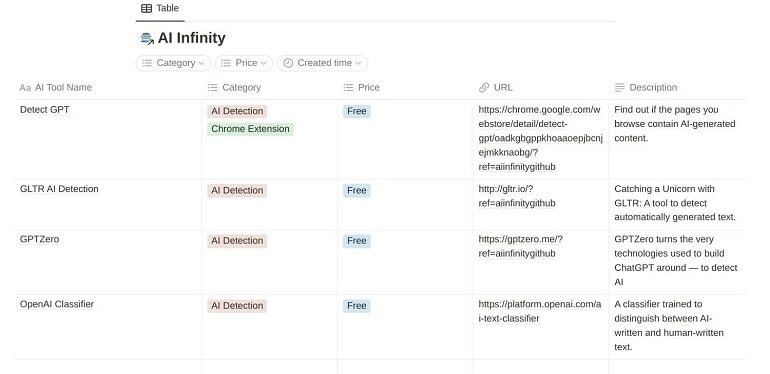Click the text lines icon in Description header

620,87
